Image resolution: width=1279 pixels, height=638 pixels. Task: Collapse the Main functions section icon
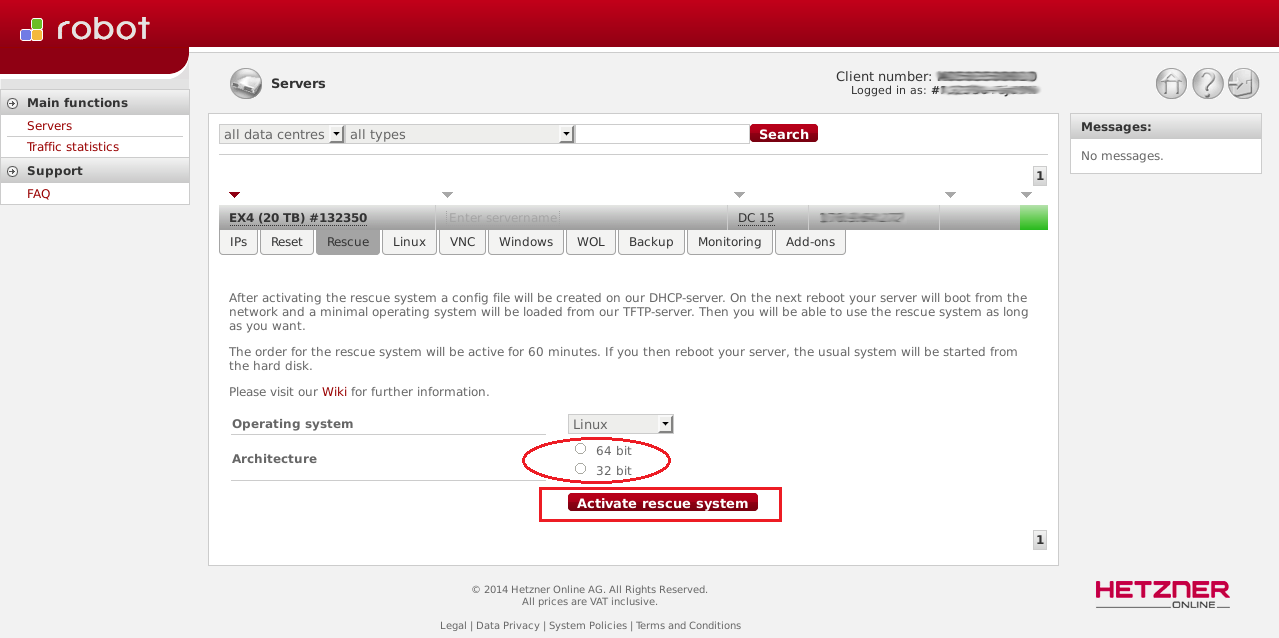click(13, 103)
